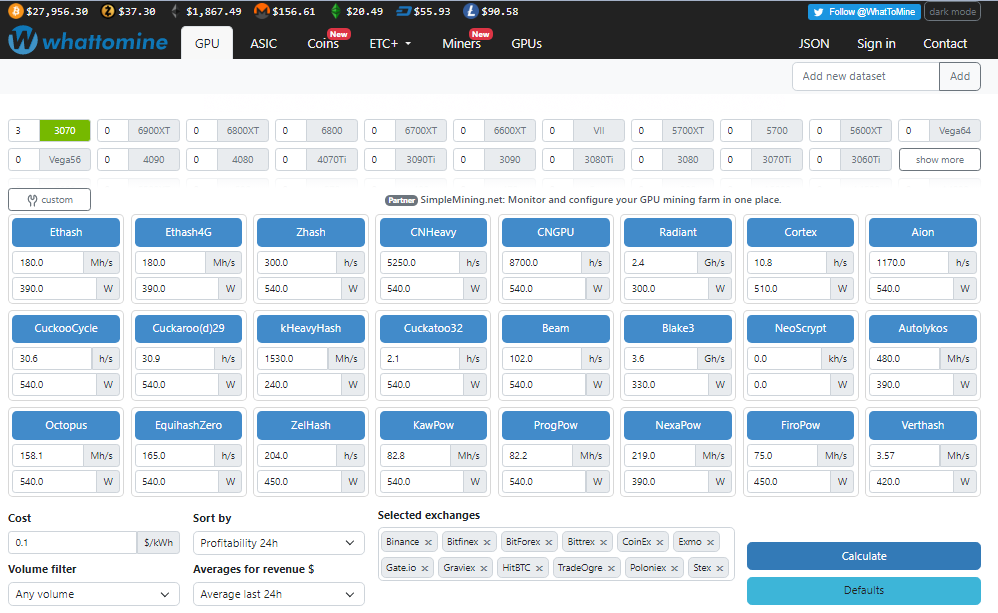Open the Coins page
Viewport: 998px width, 613px height.
tap(323, 43)
